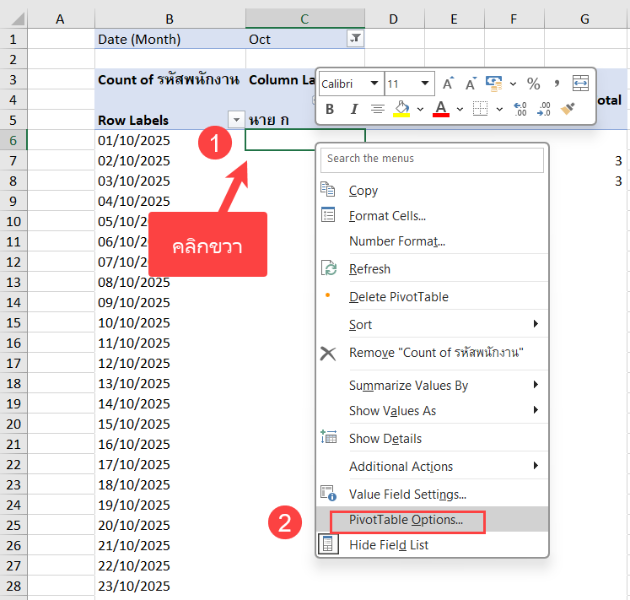Choose PivotTable Options from context menu
The image size is (630, 600).
(405, 520)
